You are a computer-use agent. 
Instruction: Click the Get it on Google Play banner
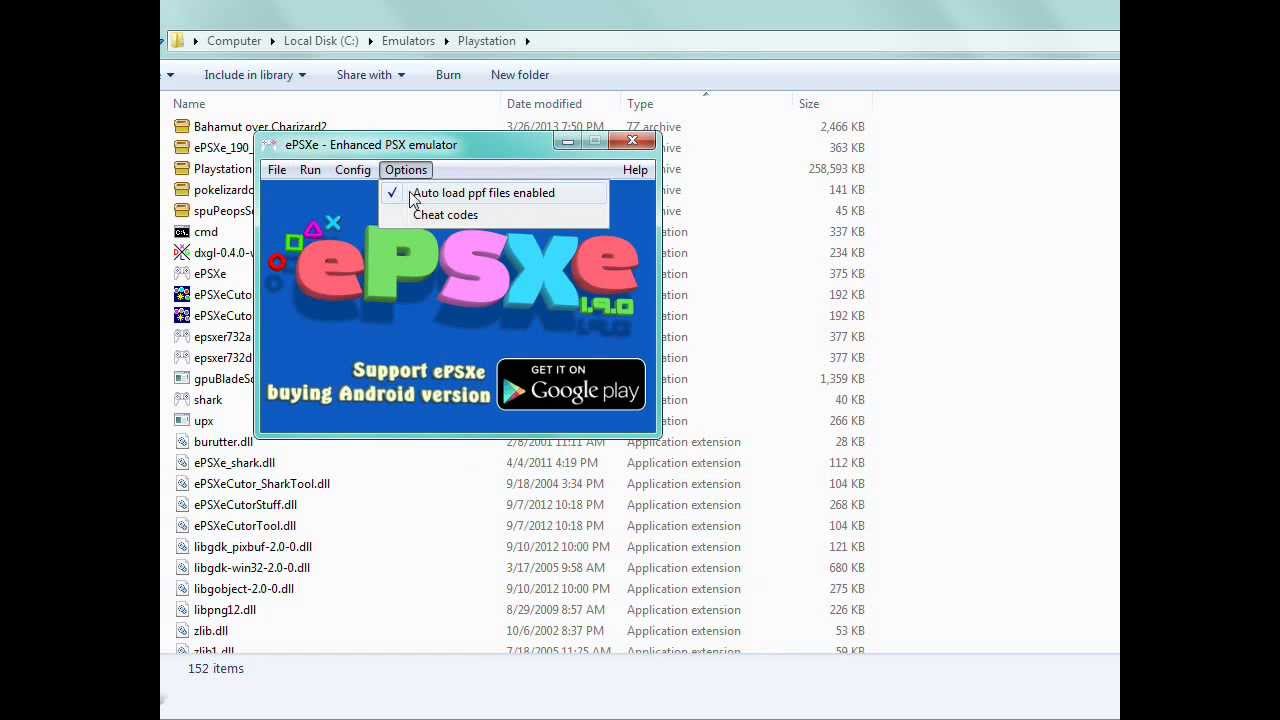pyautogui.click(x=571, y=384)
